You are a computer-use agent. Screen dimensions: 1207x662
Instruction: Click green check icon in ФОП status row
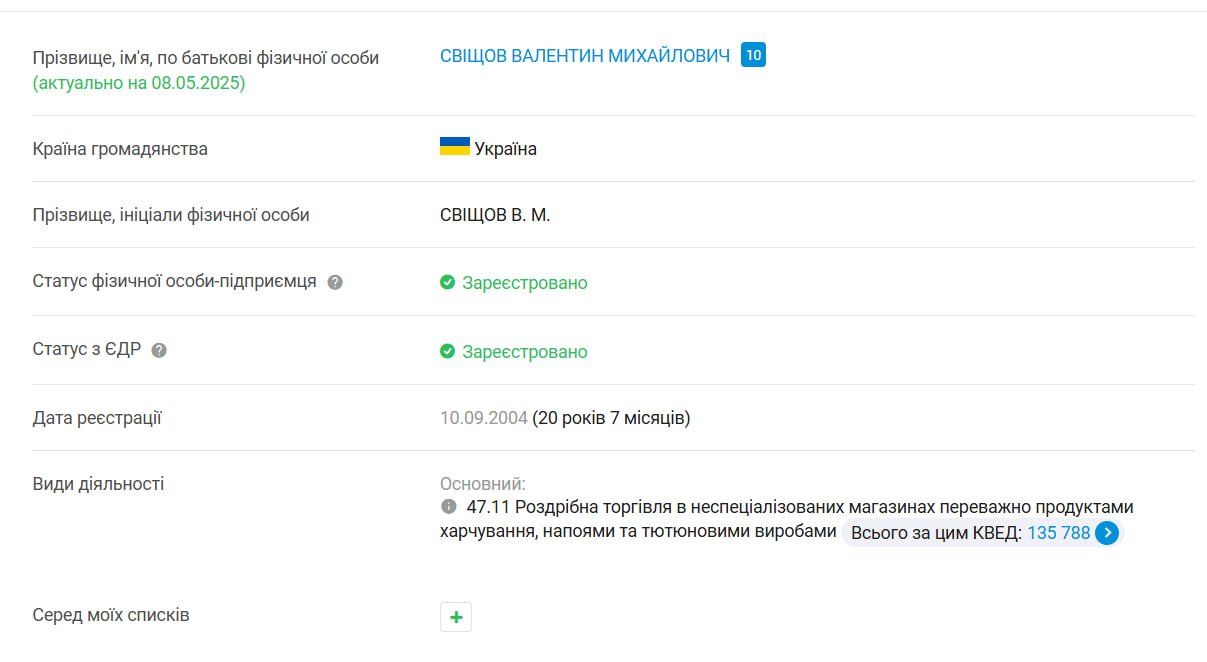coord(448,283)
